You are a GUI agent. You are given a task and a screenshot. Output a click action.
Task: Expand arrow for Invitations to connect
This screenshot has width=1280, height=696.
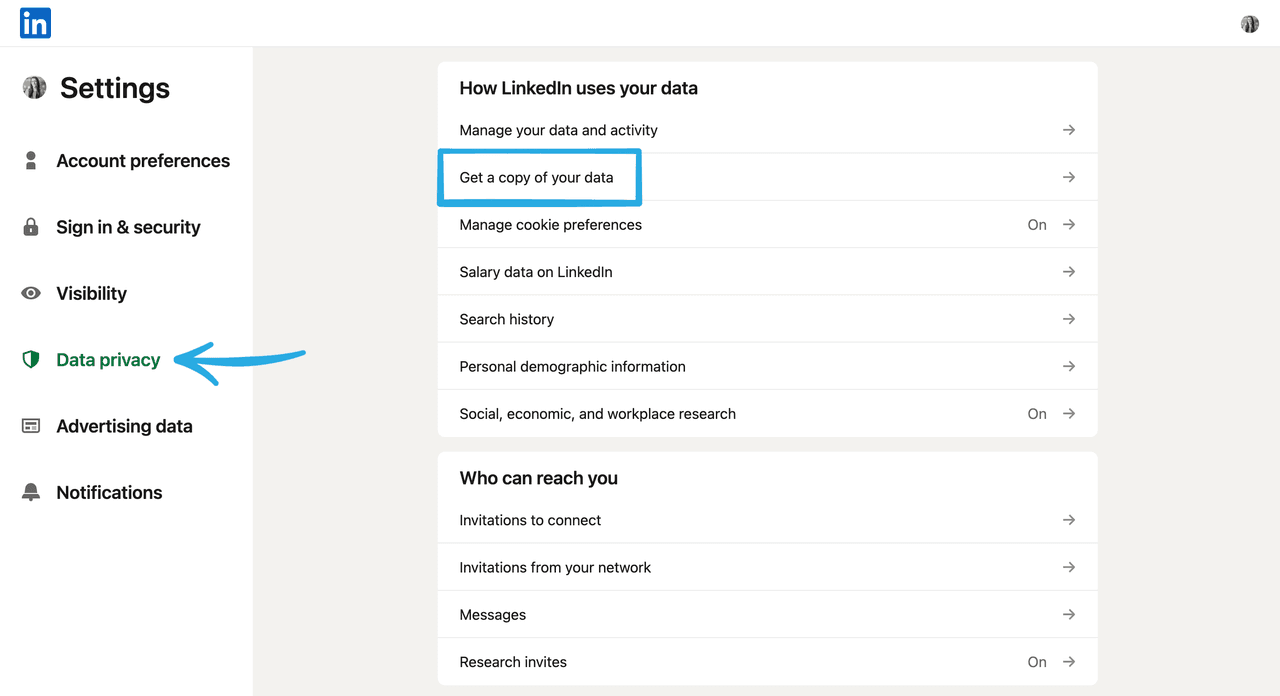point(1069,520)
